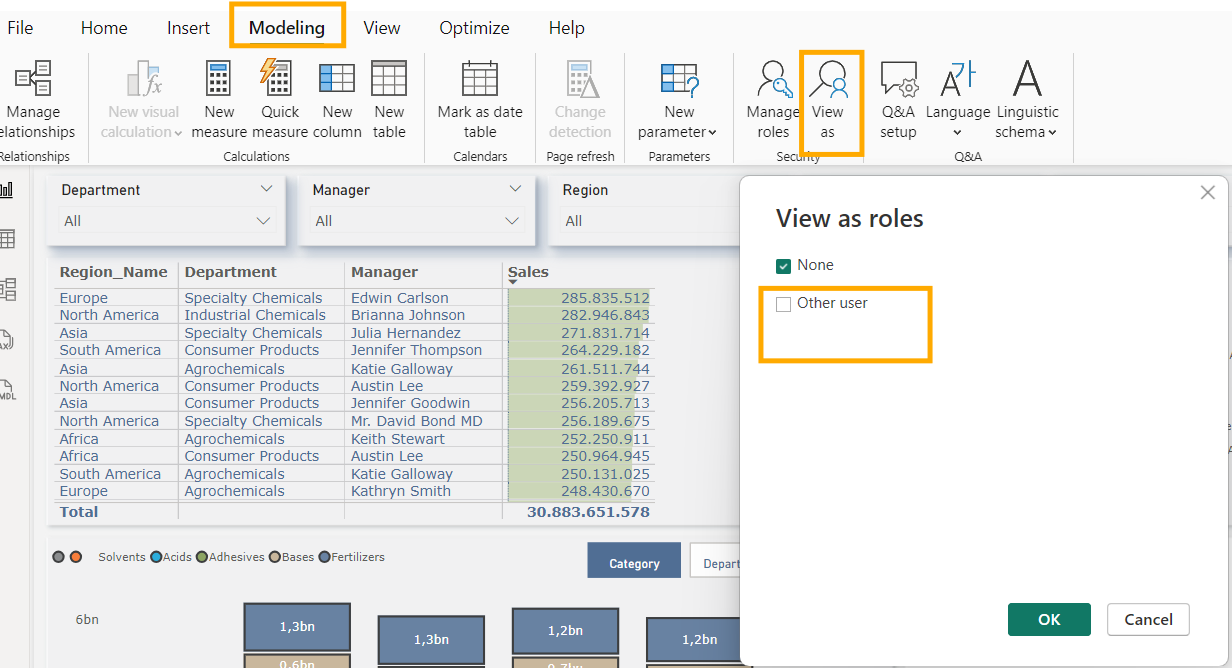Screen dimensions: 1232x668
Task: Click the Adhesives legend color marker
Action: tap(202, 557)
